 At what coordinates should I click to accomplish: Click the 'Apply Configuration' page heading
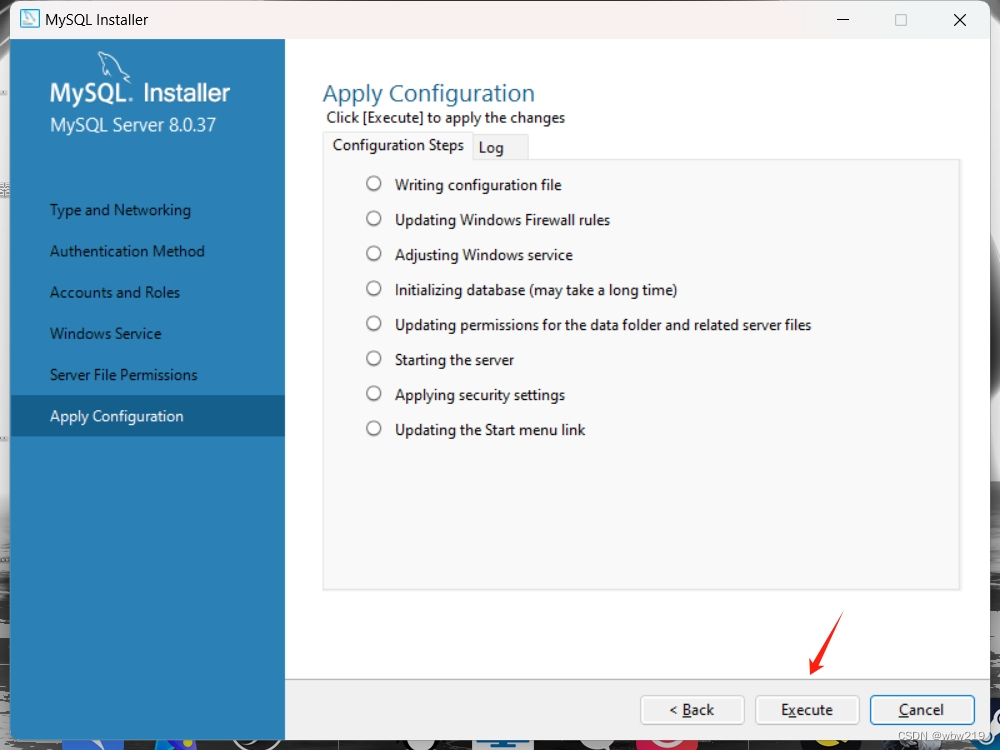429,94
